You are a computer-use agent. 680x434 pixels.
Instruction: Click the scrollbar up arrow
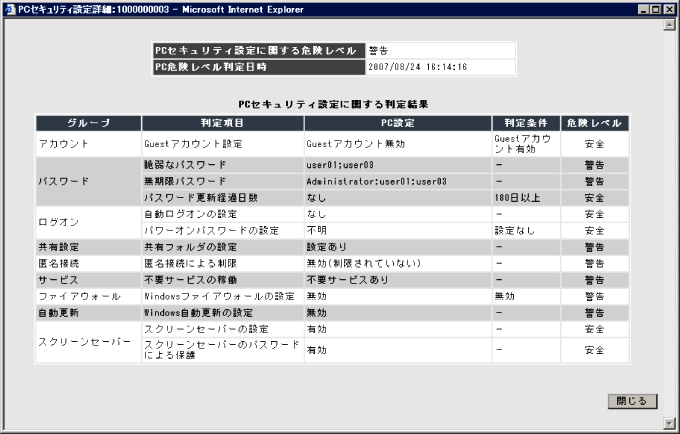click(668, 25)
